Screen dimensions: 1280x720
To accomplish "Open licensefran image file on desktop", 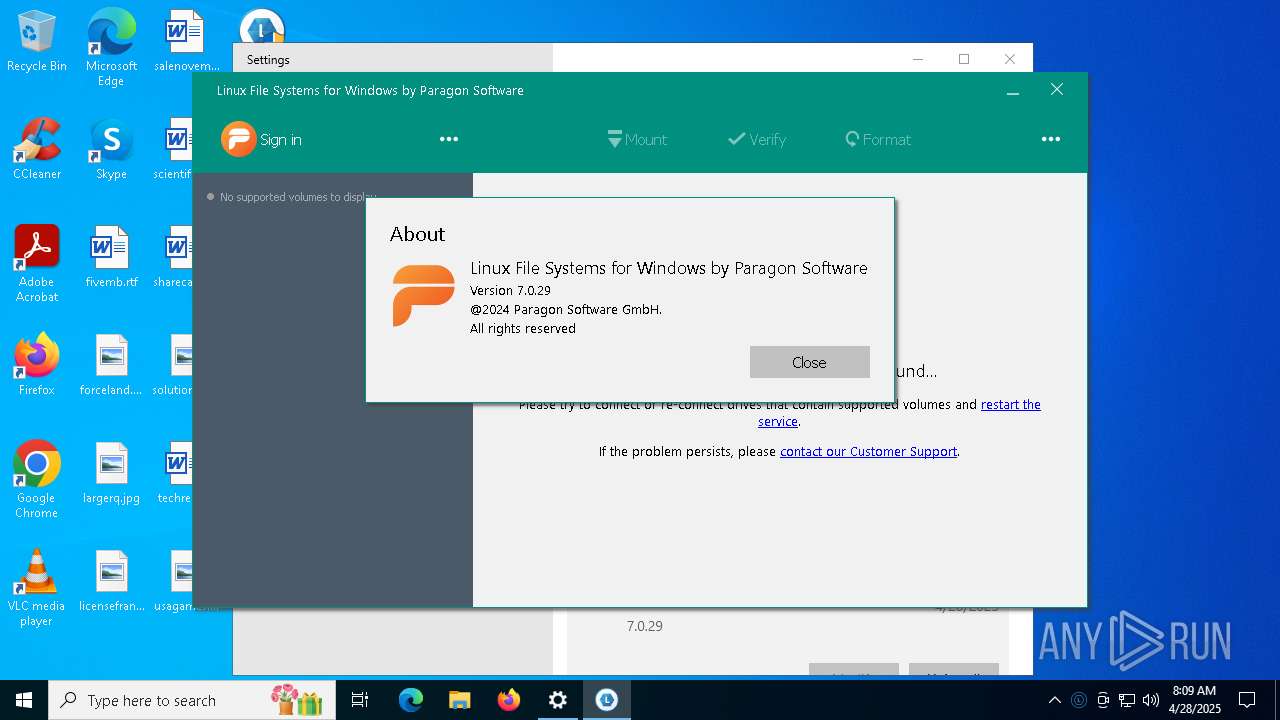I will tap(111, 581).
